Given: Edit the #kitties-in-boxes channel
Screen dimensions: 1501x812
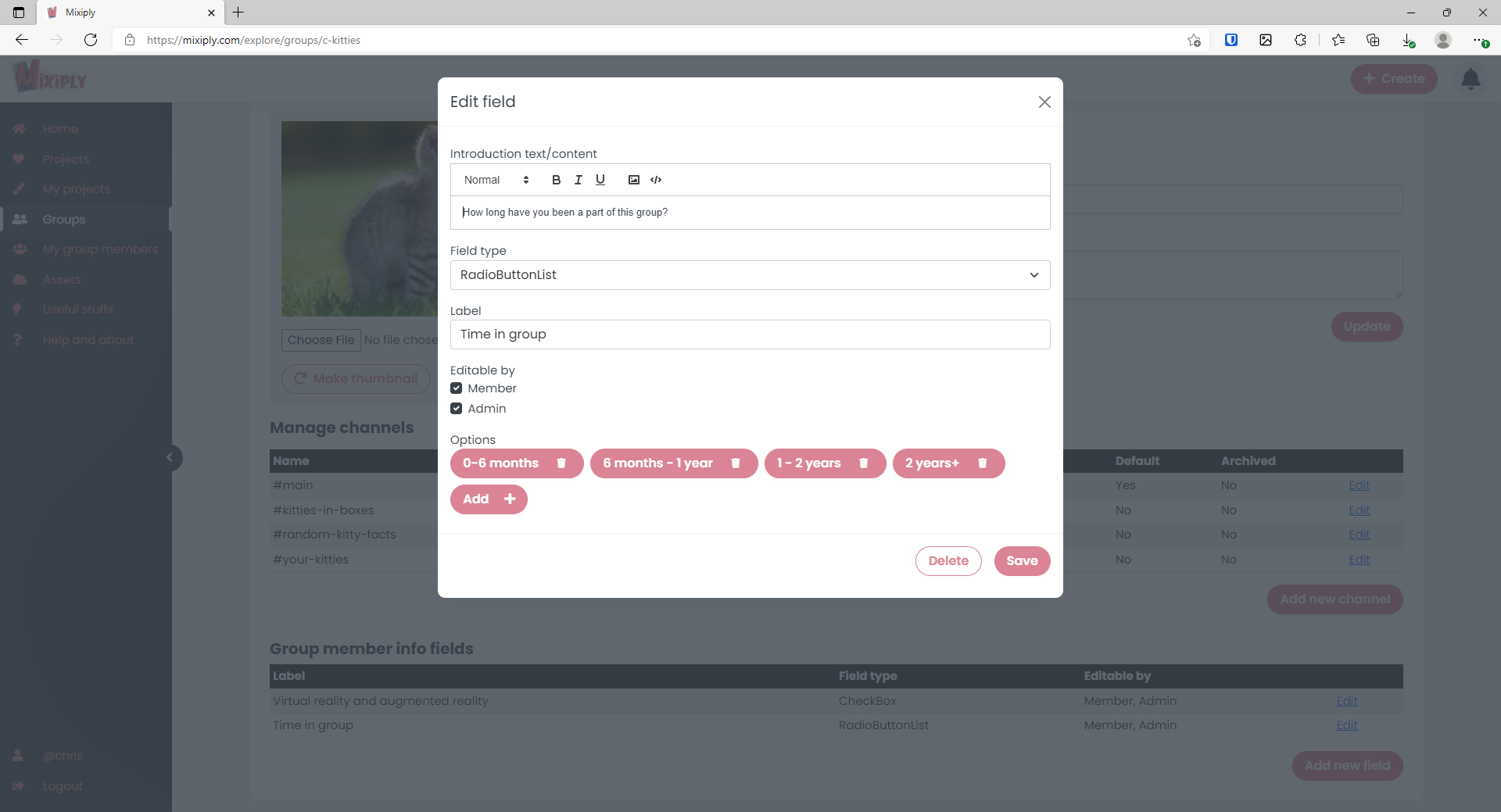Looking at the screenshot, I should point(1359,510).
